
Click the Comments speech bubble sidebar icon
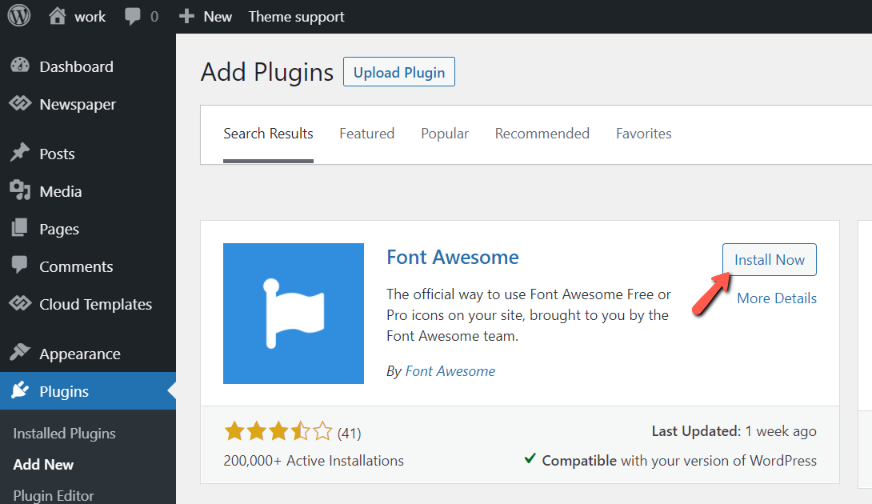pyautogui.click(x=19, y=265)
